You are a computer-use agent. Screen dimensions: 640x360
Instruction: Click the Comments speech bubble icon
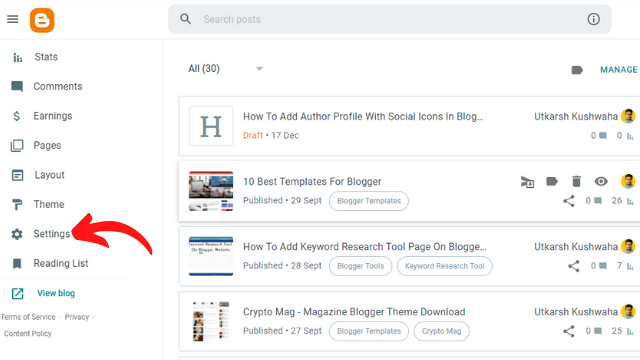click(17, 87)
